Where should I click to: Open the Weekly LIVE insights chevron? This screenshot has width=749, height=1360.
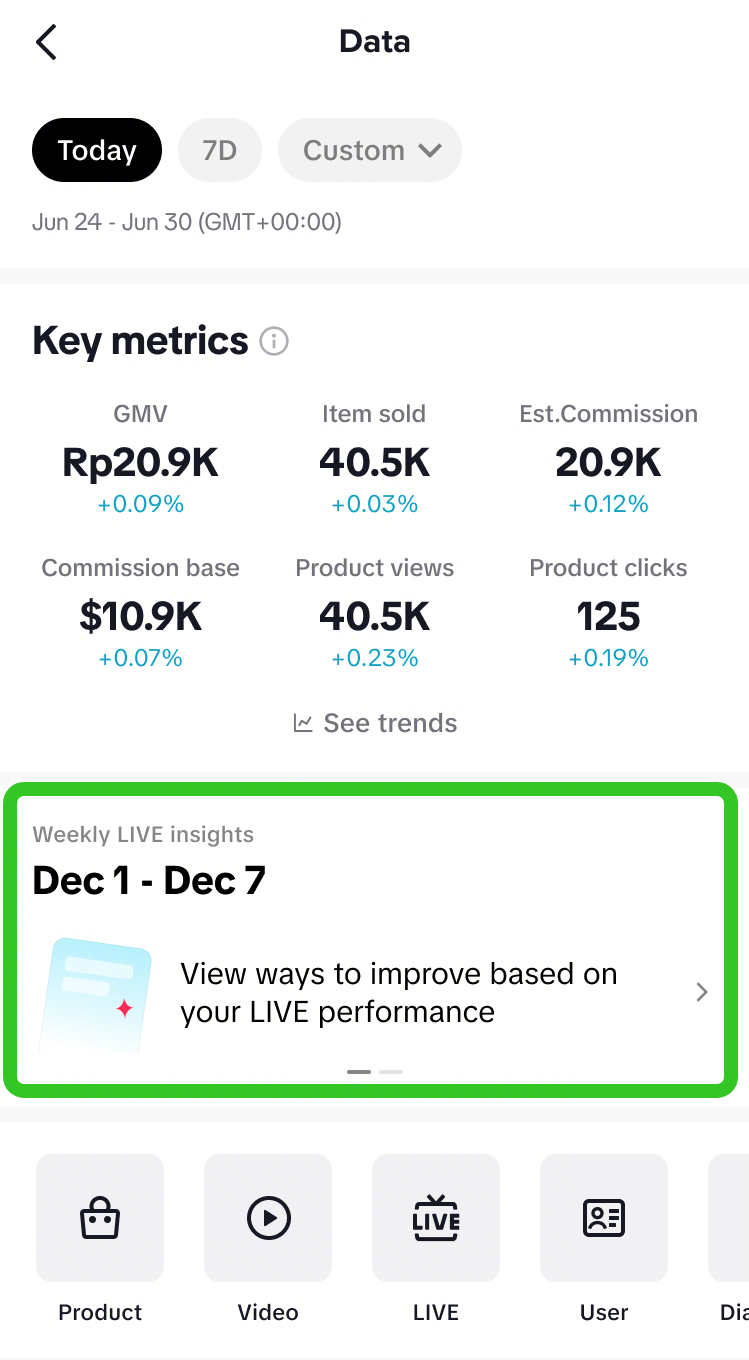coord(702,992)
